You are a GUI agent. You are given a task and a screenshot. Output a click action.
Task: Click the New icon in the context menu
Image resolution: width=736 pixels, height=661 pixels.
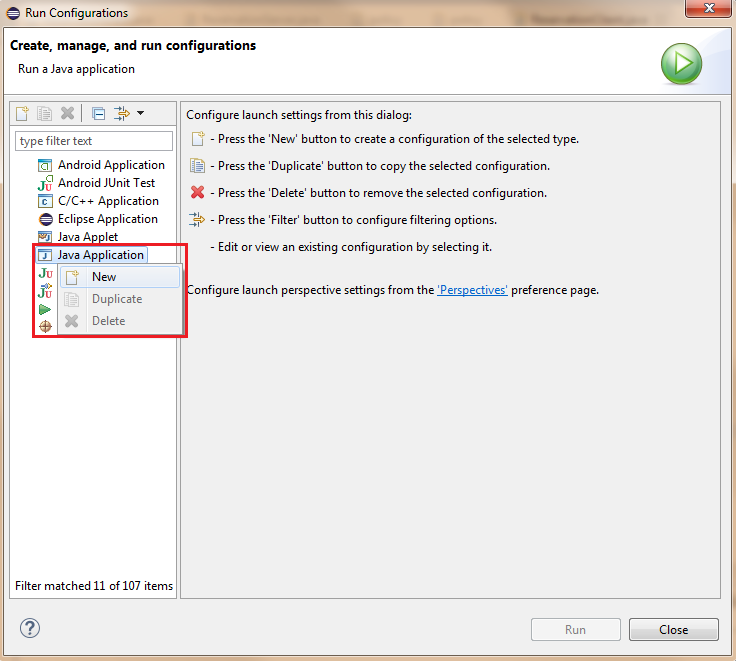click(72, 277)
